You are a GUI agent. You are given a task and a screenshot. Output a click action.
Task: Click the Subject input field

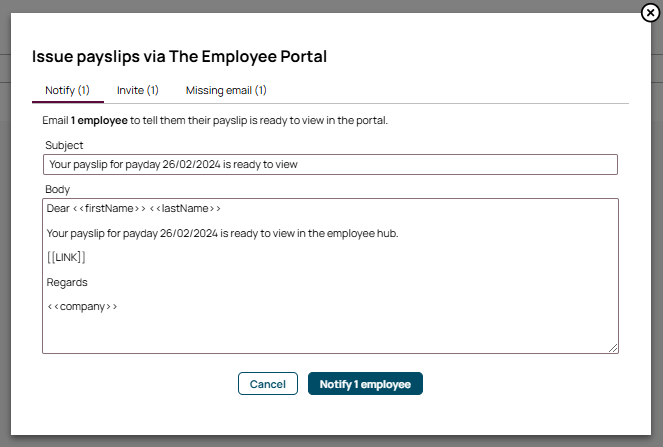[x=330, y=165]
